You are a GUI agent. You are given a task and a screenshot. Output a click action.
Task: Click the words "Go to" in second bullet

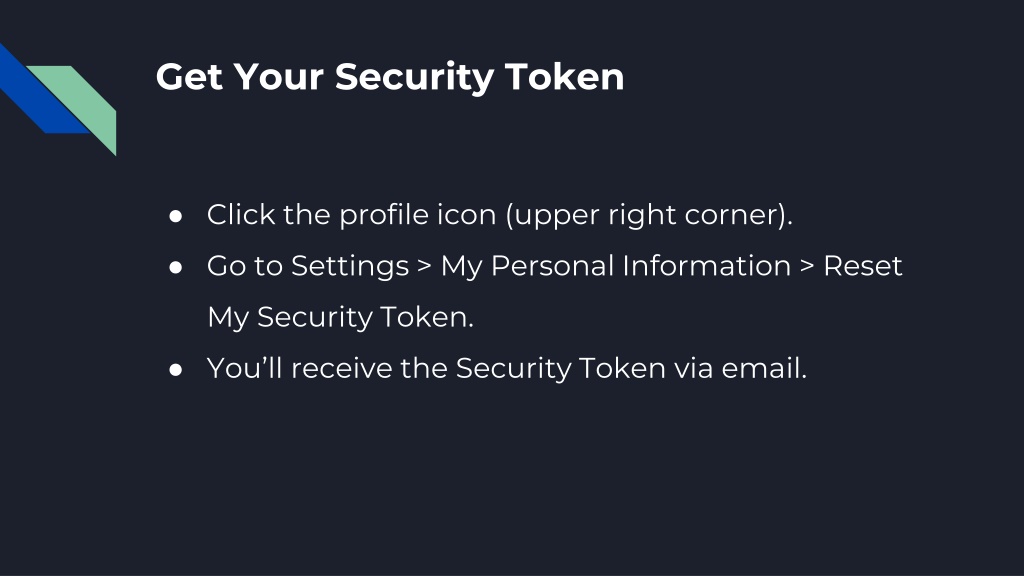click(245, 266)
